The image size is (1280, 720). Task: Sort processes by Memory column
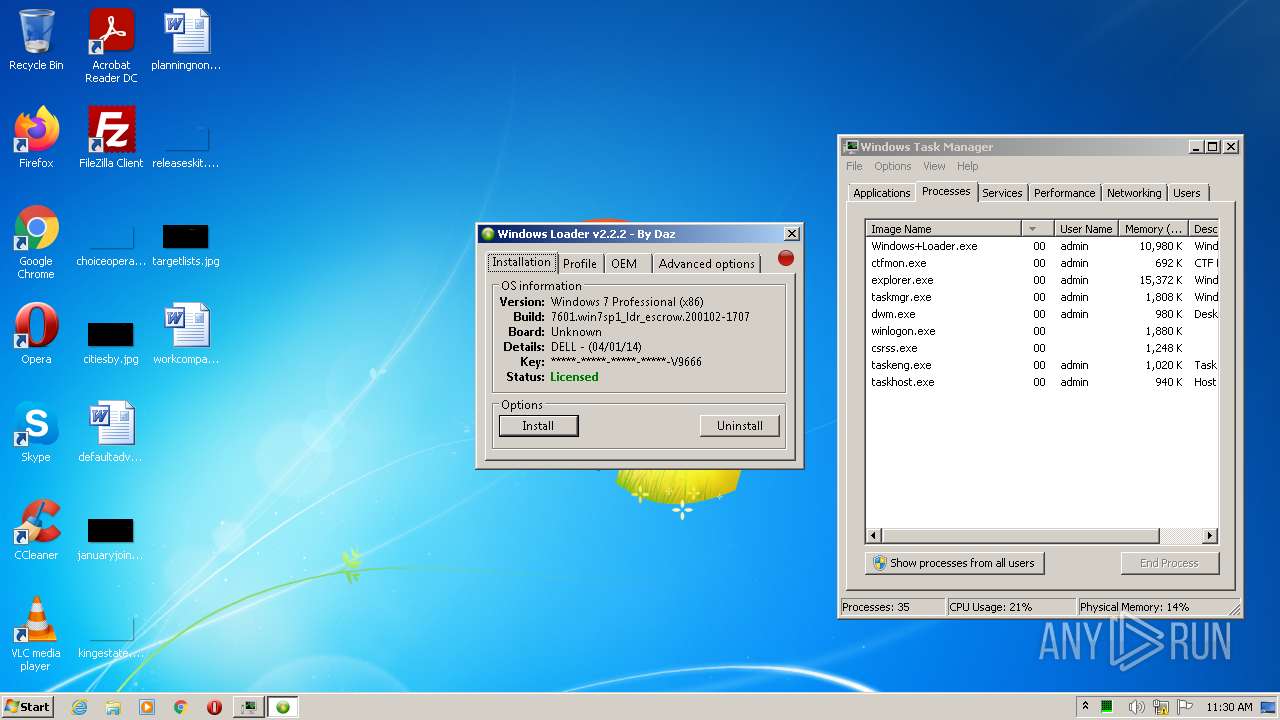1153,229
